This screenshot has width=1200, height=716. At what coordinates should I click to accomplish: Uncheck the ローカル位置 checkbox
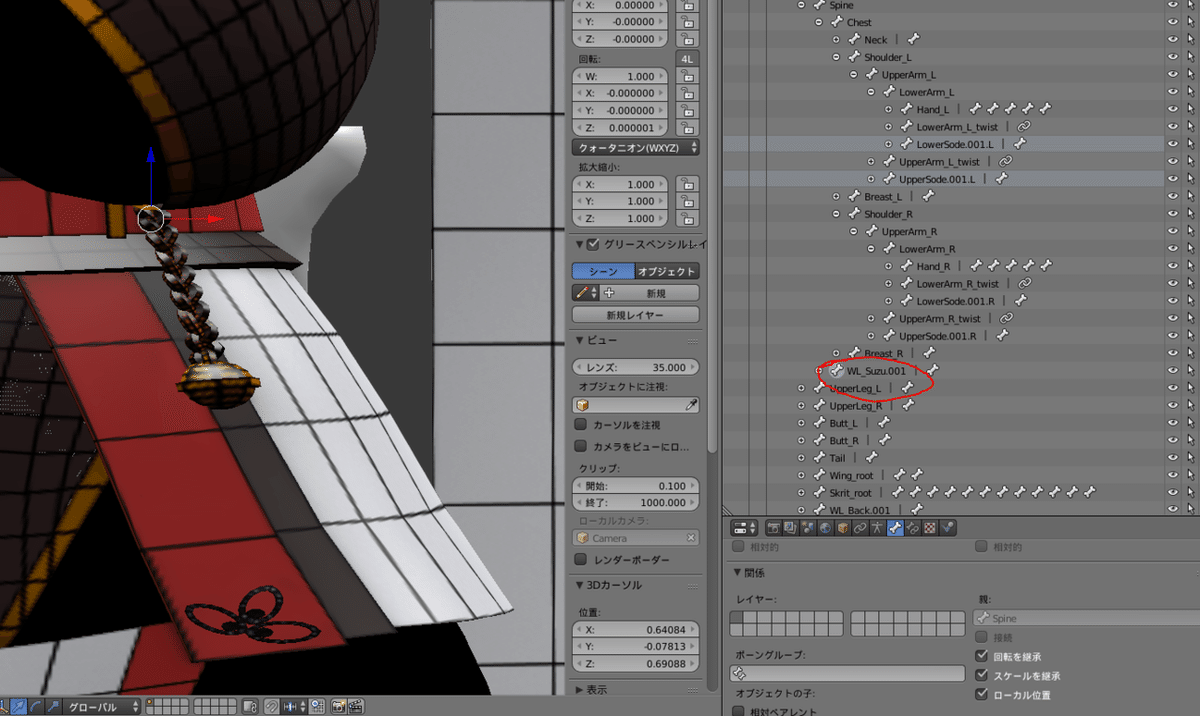(981, 694)
